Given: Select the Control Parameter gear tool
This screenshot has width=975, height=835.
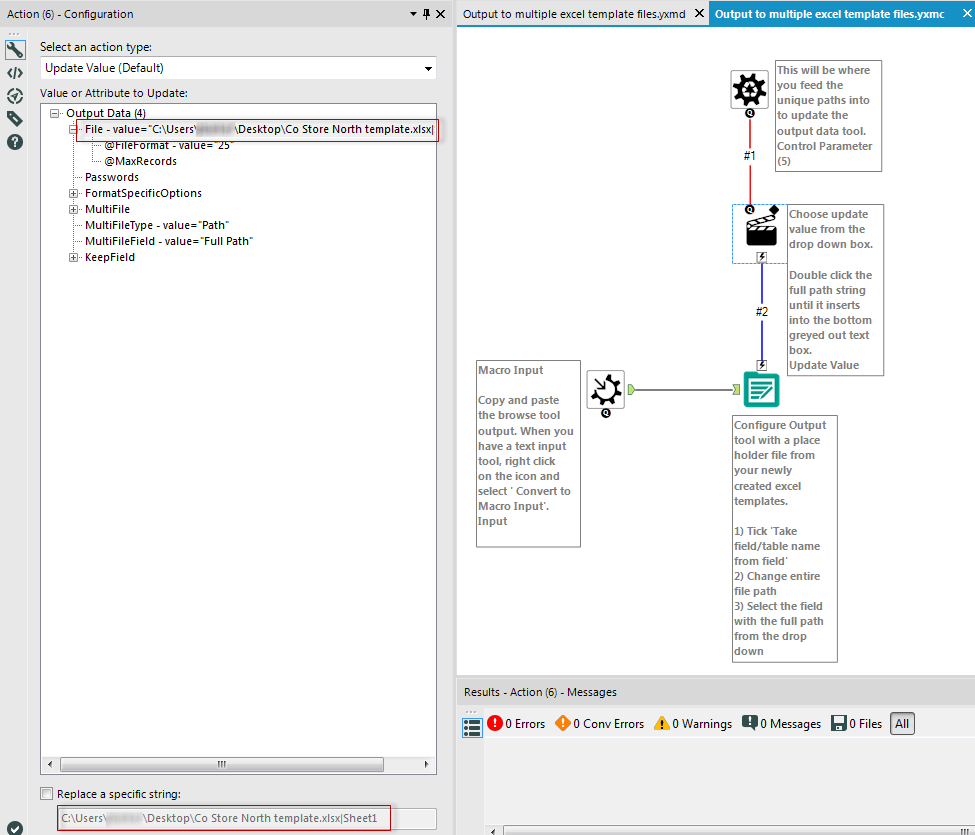Looking at the screenshot, I should pyautogui.click(x=749, y=90).
